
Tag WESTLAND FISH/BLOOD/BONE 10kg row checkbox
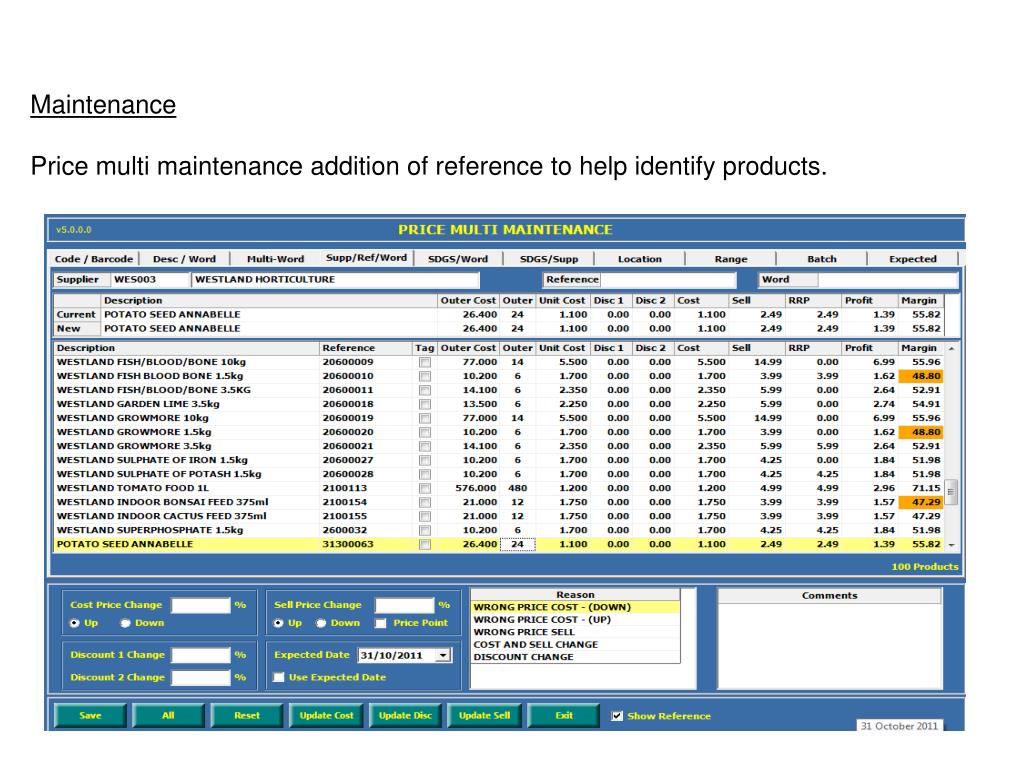point(425,362)
